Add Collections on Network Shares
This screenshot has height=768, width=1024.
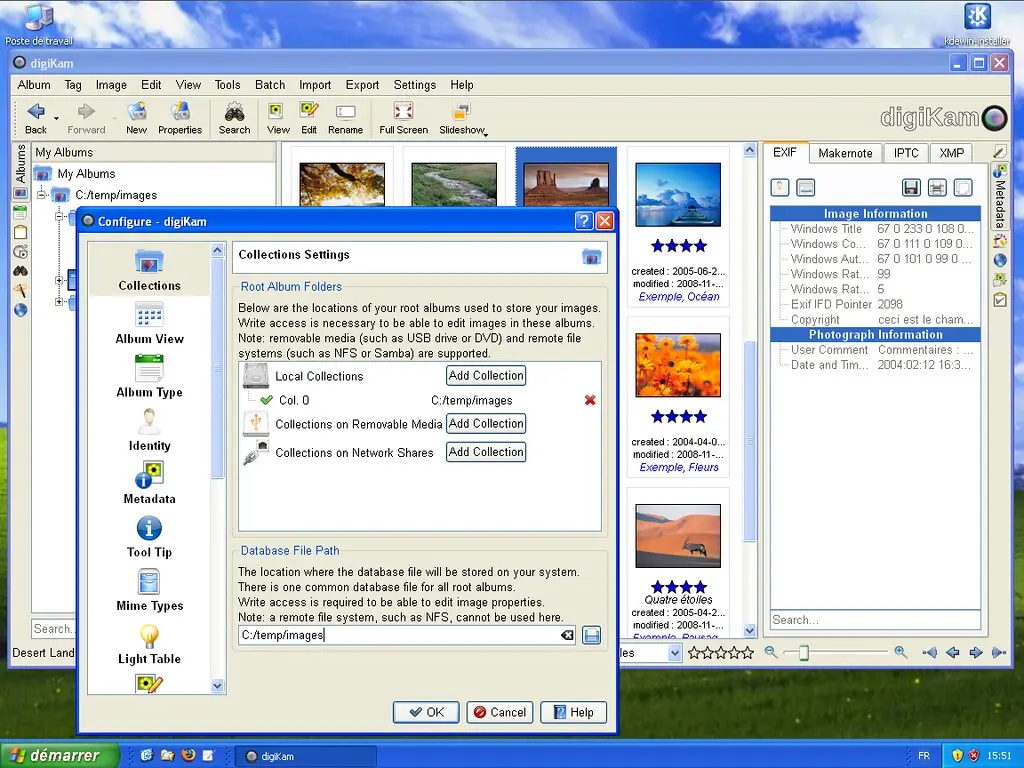click(x=486, y=451)
